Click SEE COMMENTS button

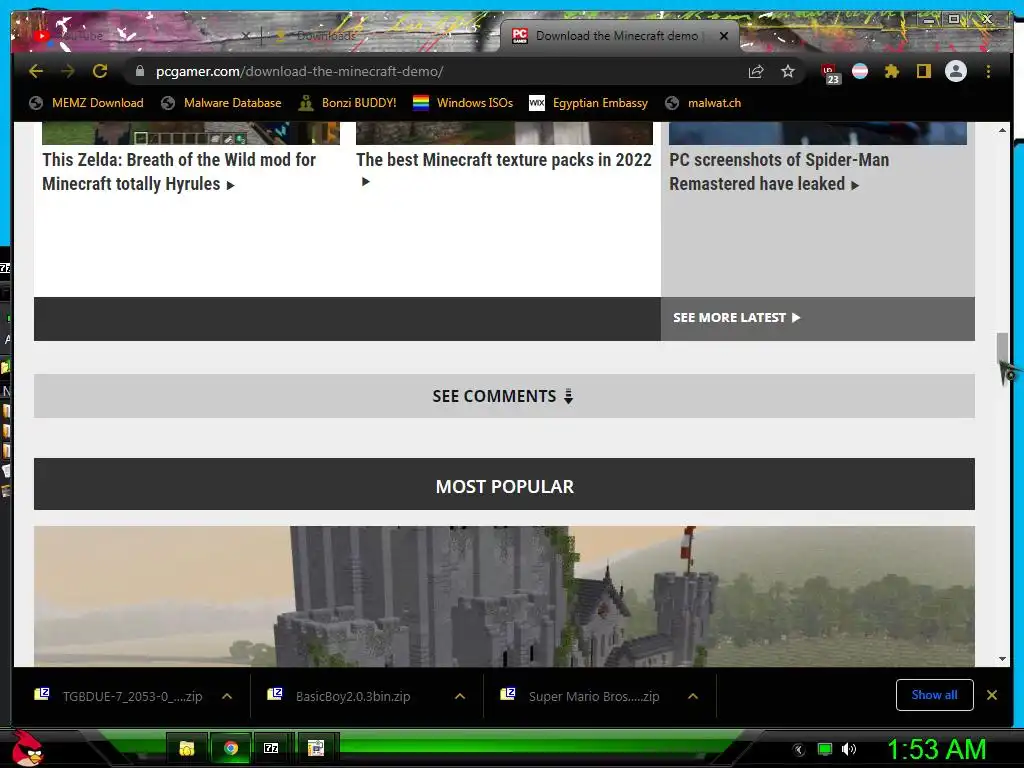[504, 396]
